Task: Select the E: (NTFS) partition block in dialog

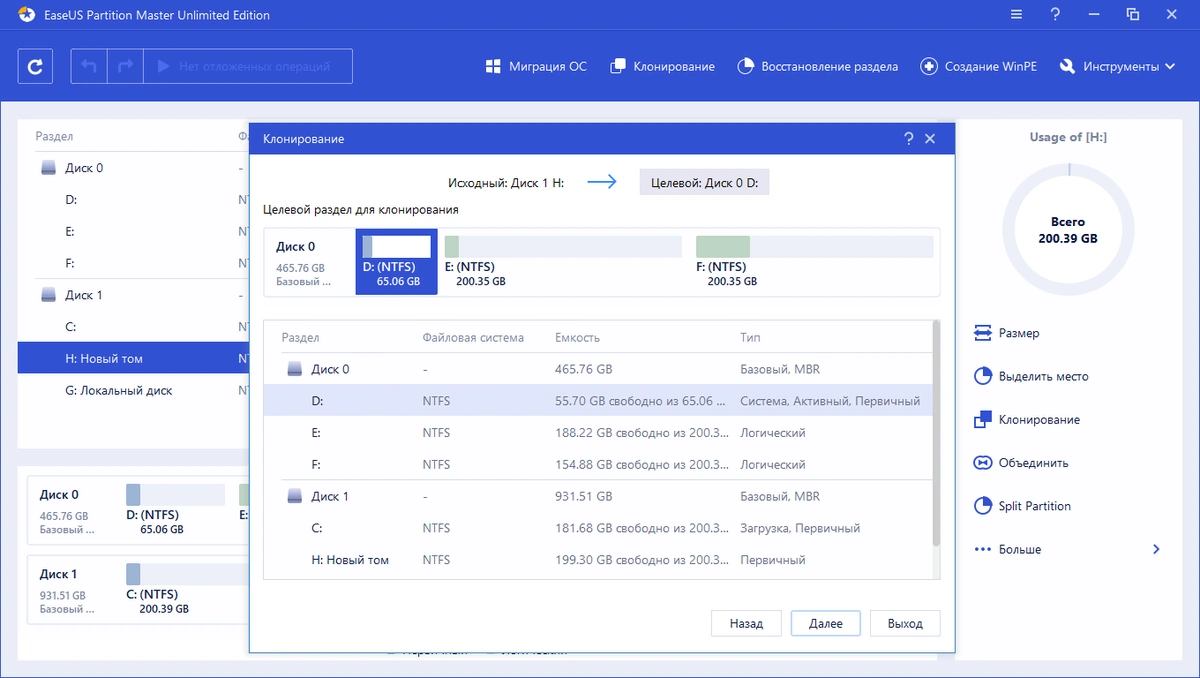Action: tap(562, 262)
